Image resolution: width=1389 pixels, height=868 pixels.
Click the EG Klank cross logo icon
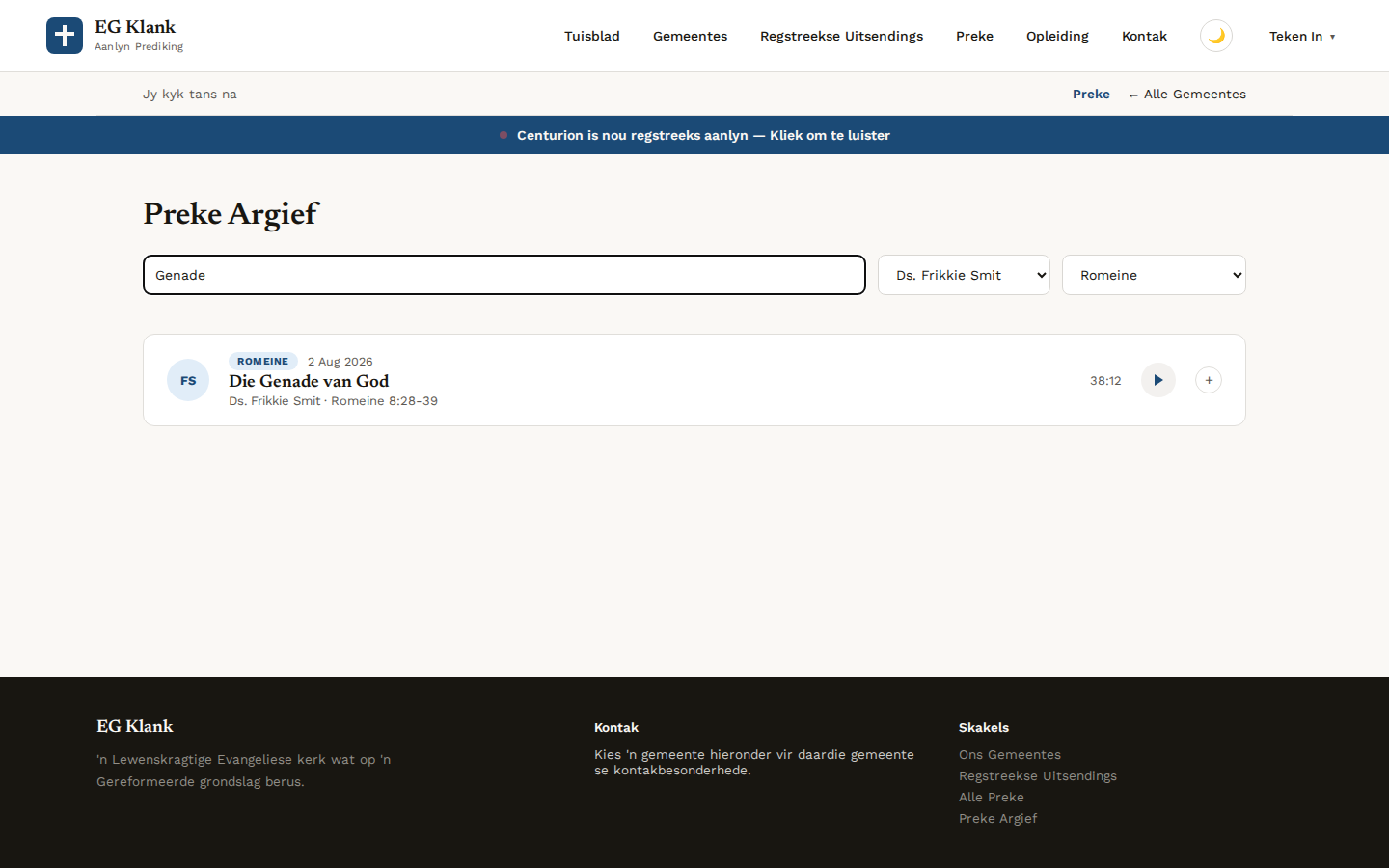click(65, 36)
